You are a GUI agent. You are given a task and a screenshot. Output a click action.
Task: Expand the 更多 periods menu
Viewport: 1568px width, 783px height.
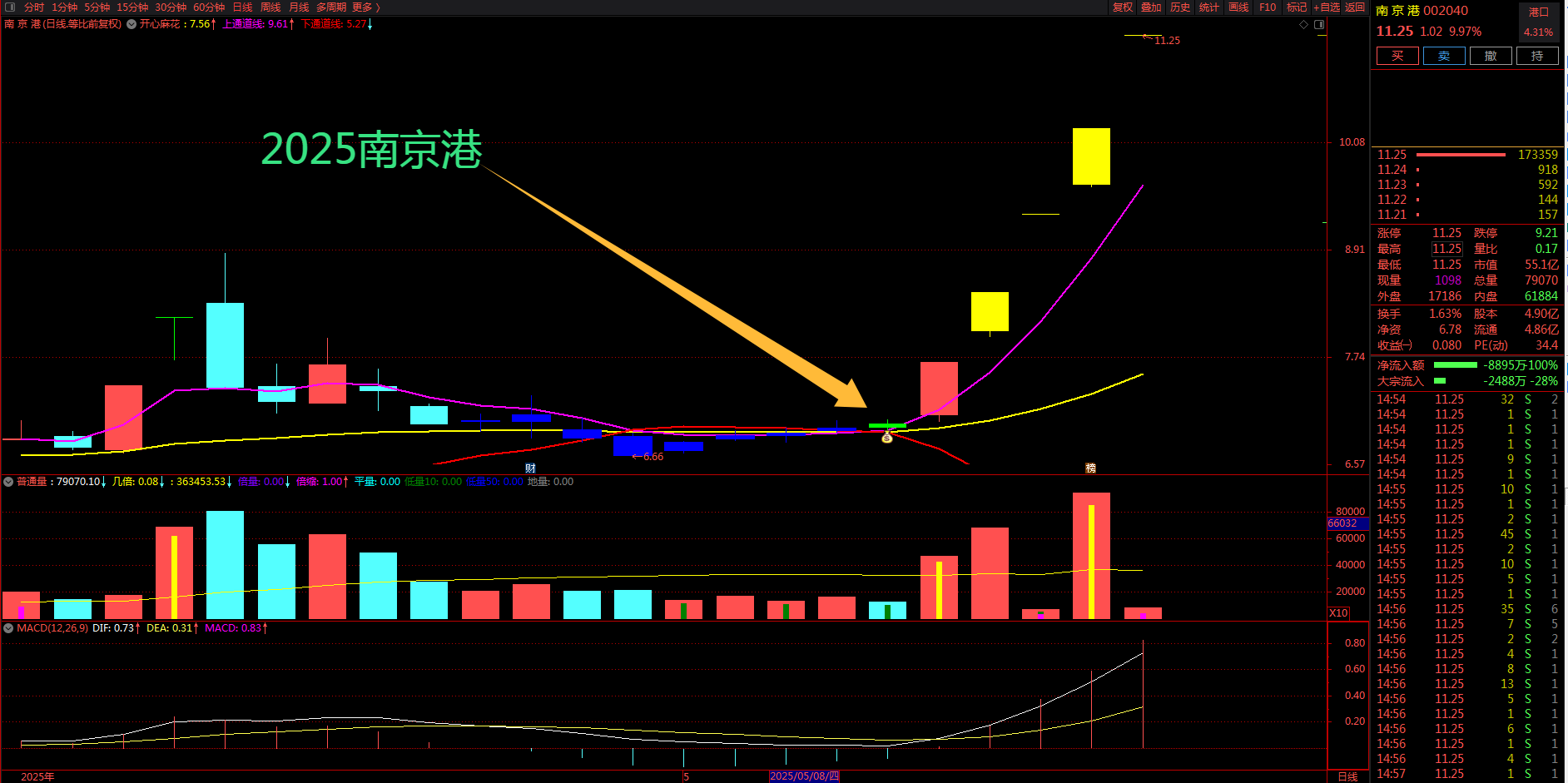point(365,7)
